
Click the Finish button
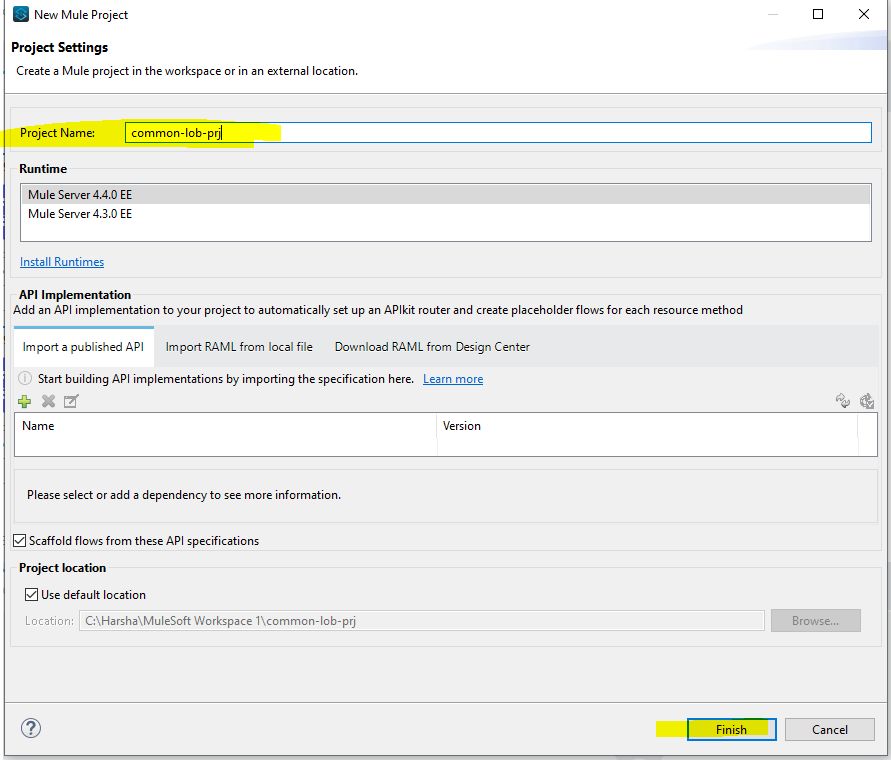pos(731,729)
